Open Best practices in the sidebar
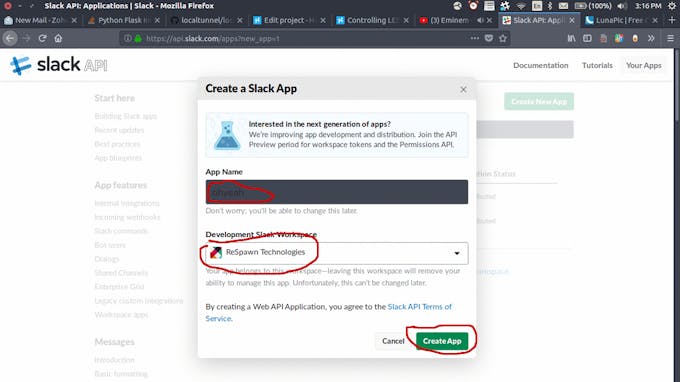 [x=117, y=144]
